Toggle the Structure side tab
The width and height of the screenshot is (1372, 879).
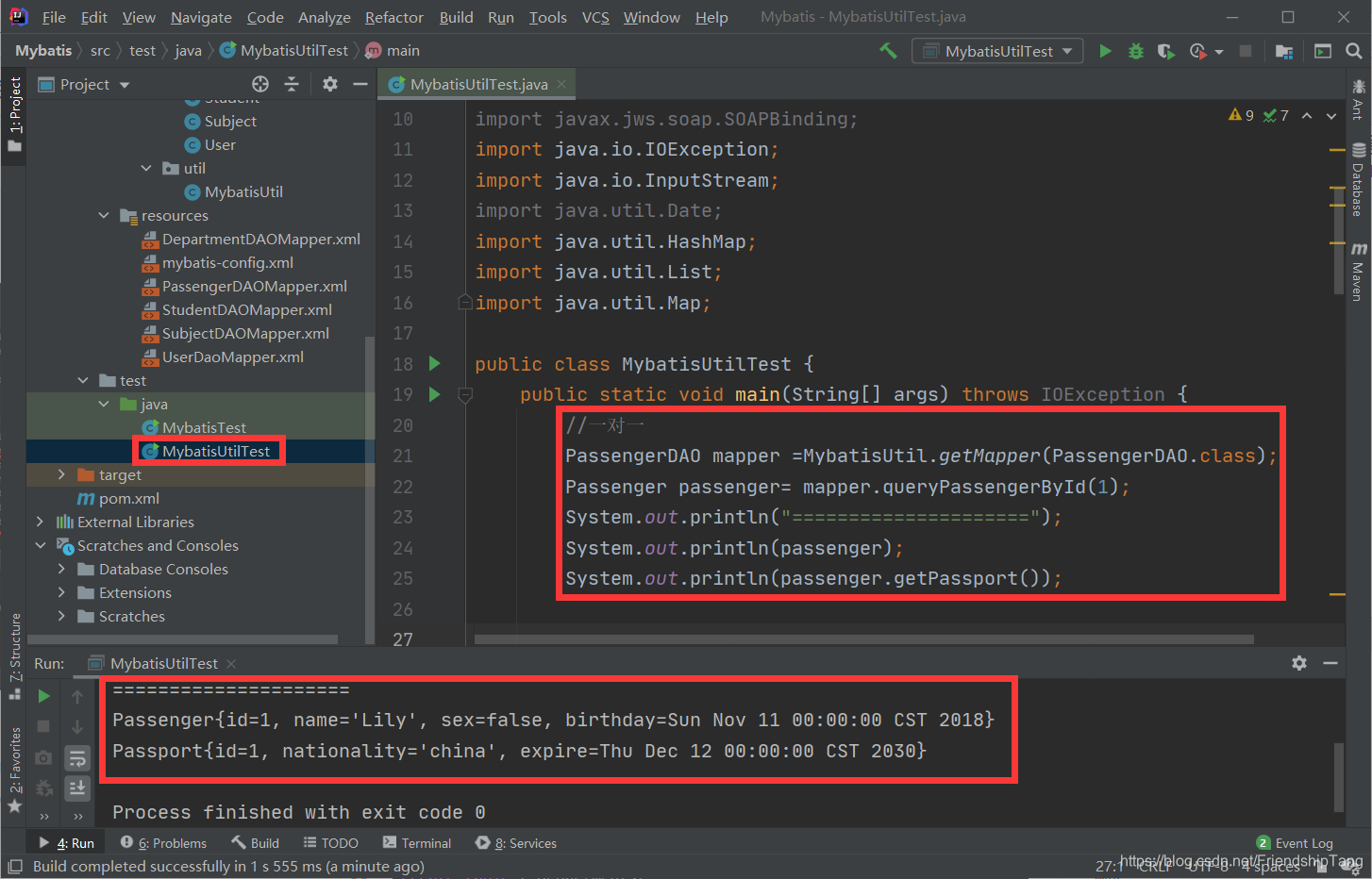(x=14, y=655)
